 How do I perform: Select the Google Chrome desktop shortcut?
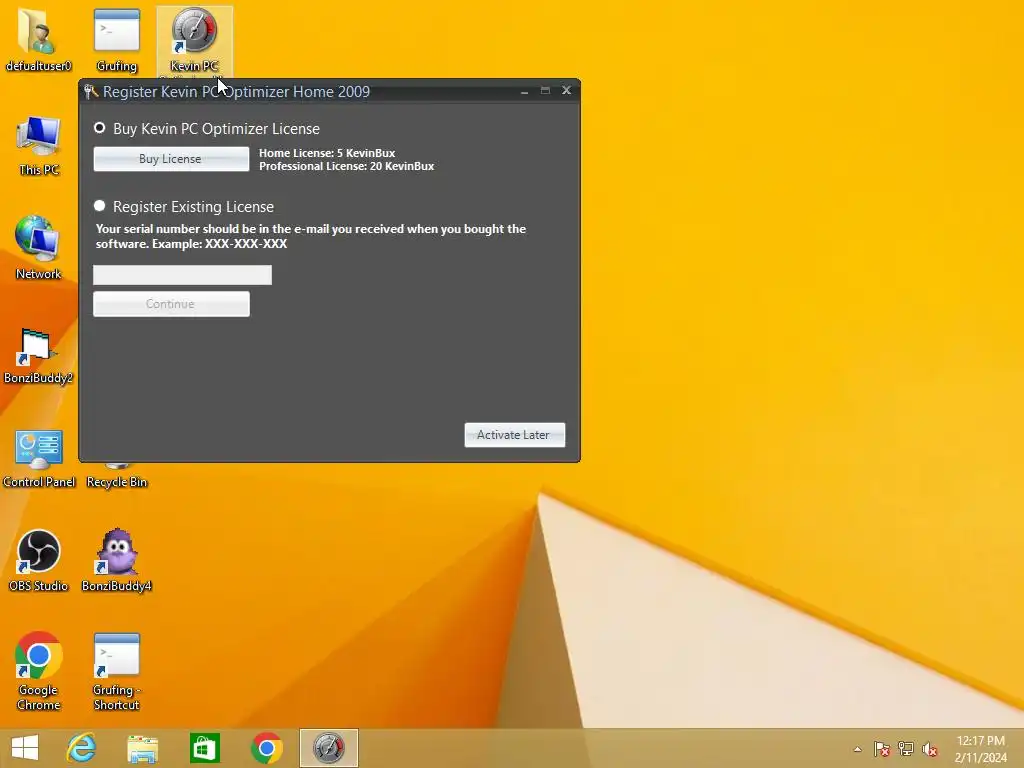tap(39, 671)
